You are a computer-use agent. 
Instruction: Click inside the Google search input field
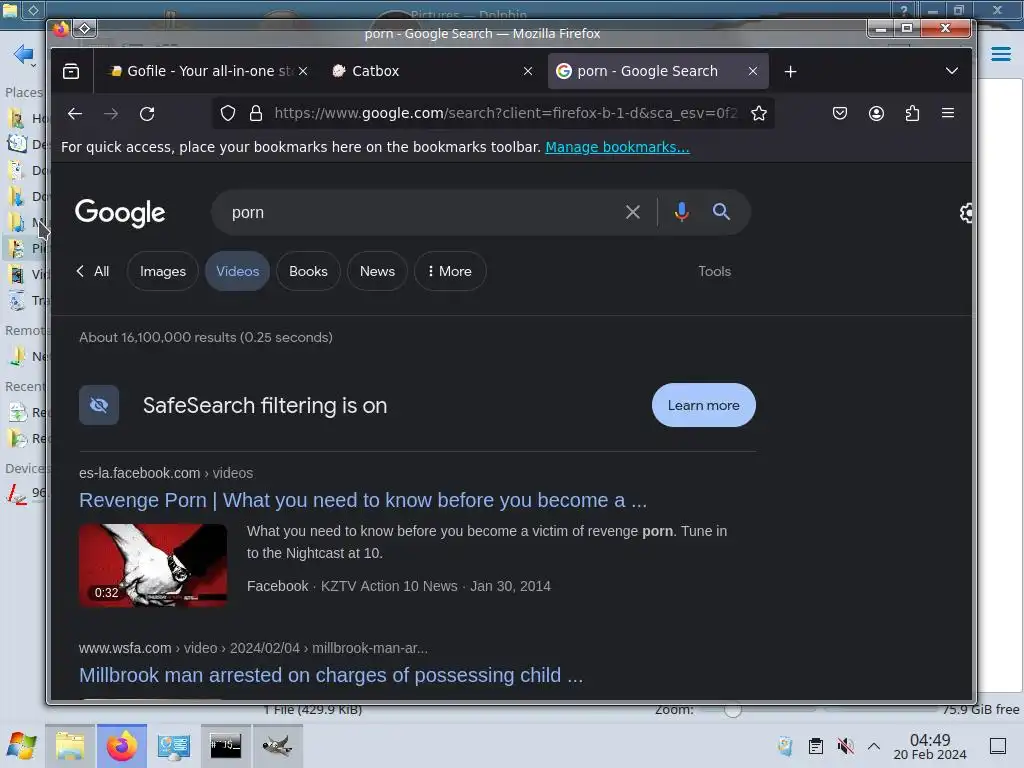tap(418, 212)
